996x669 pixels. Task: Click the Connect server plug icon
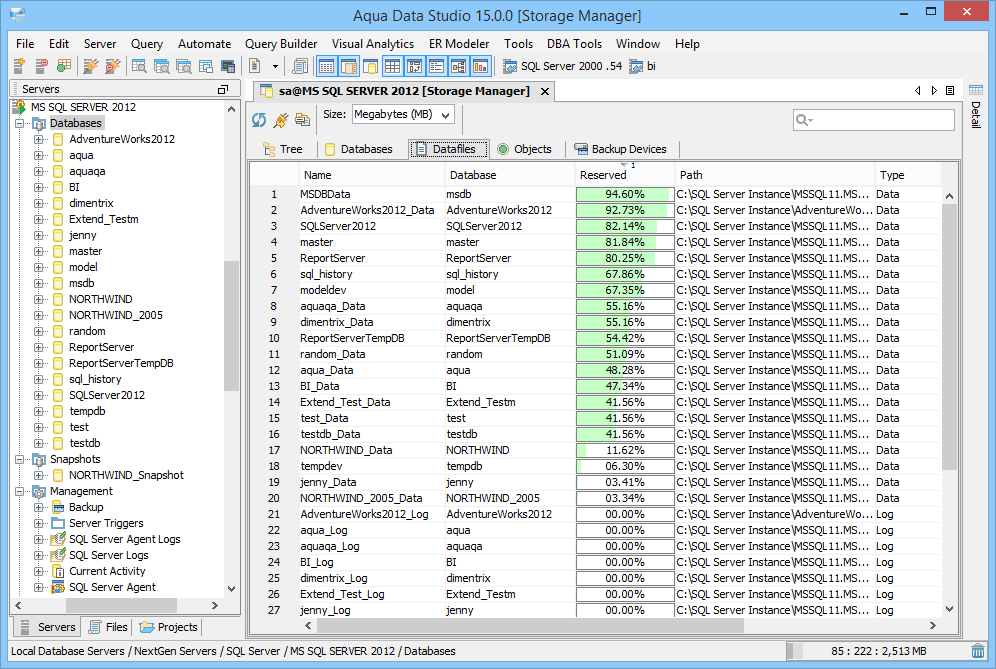pos(91,66)
